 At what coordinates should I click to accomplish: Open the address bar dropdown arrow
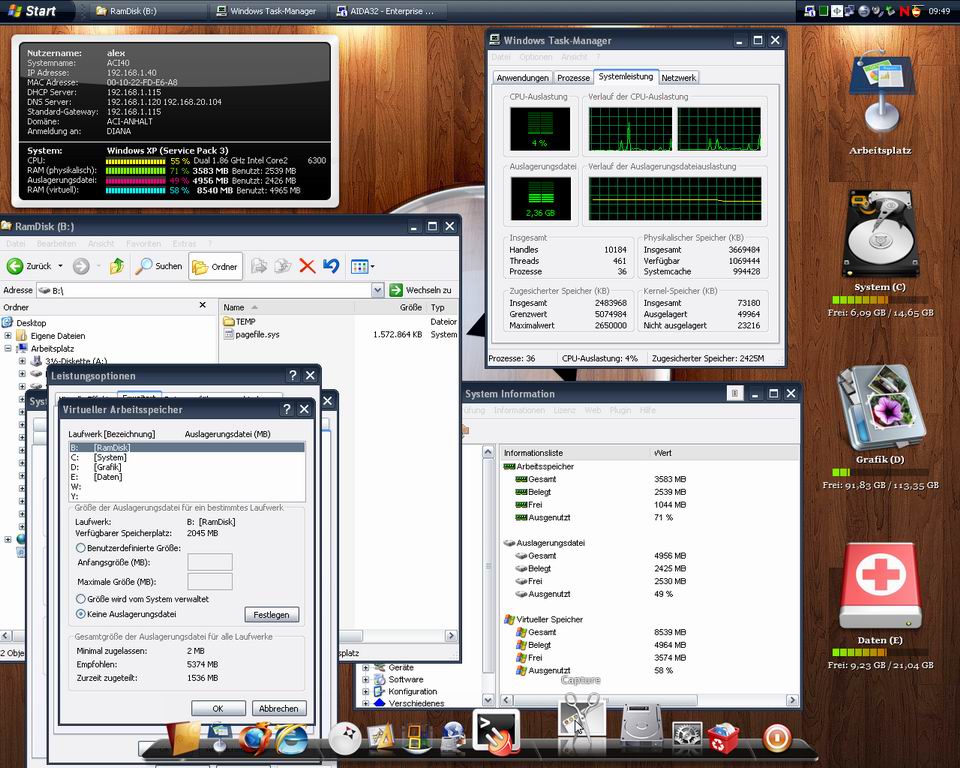378,290
